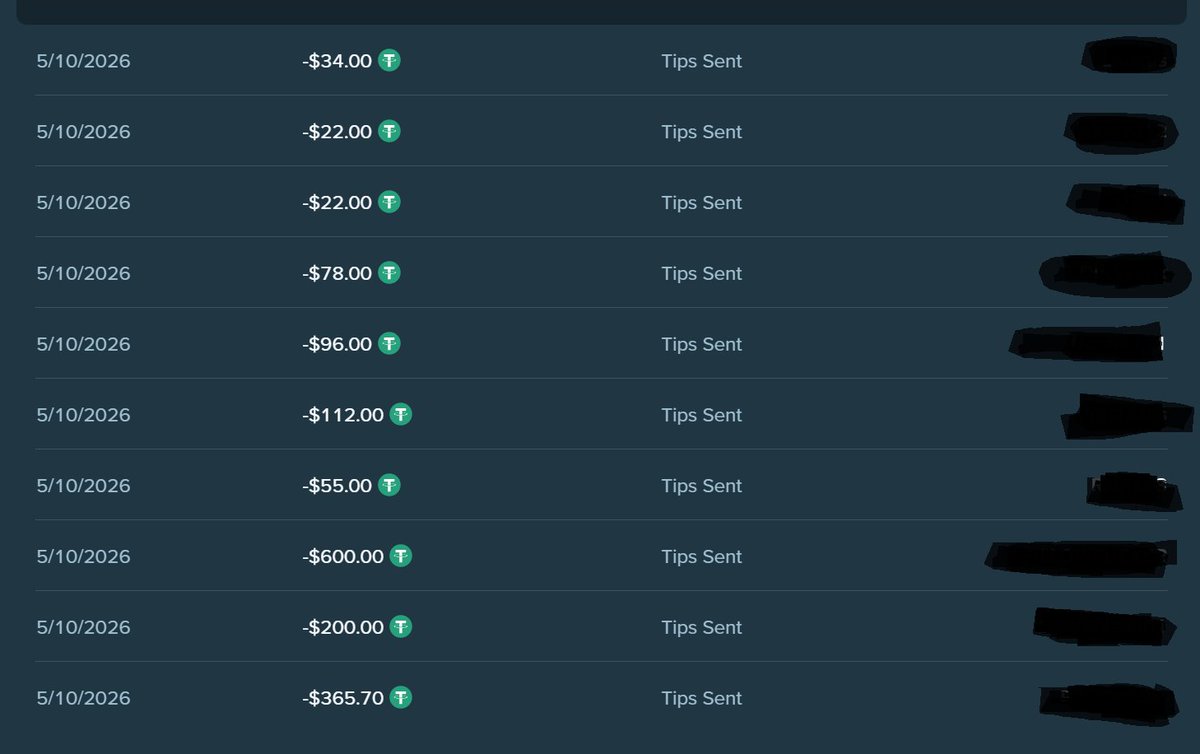This screenshot has height=754, width=1200.
Task: Click the Tether icon beside -$34.00
Action: click(x=389, y=60)
